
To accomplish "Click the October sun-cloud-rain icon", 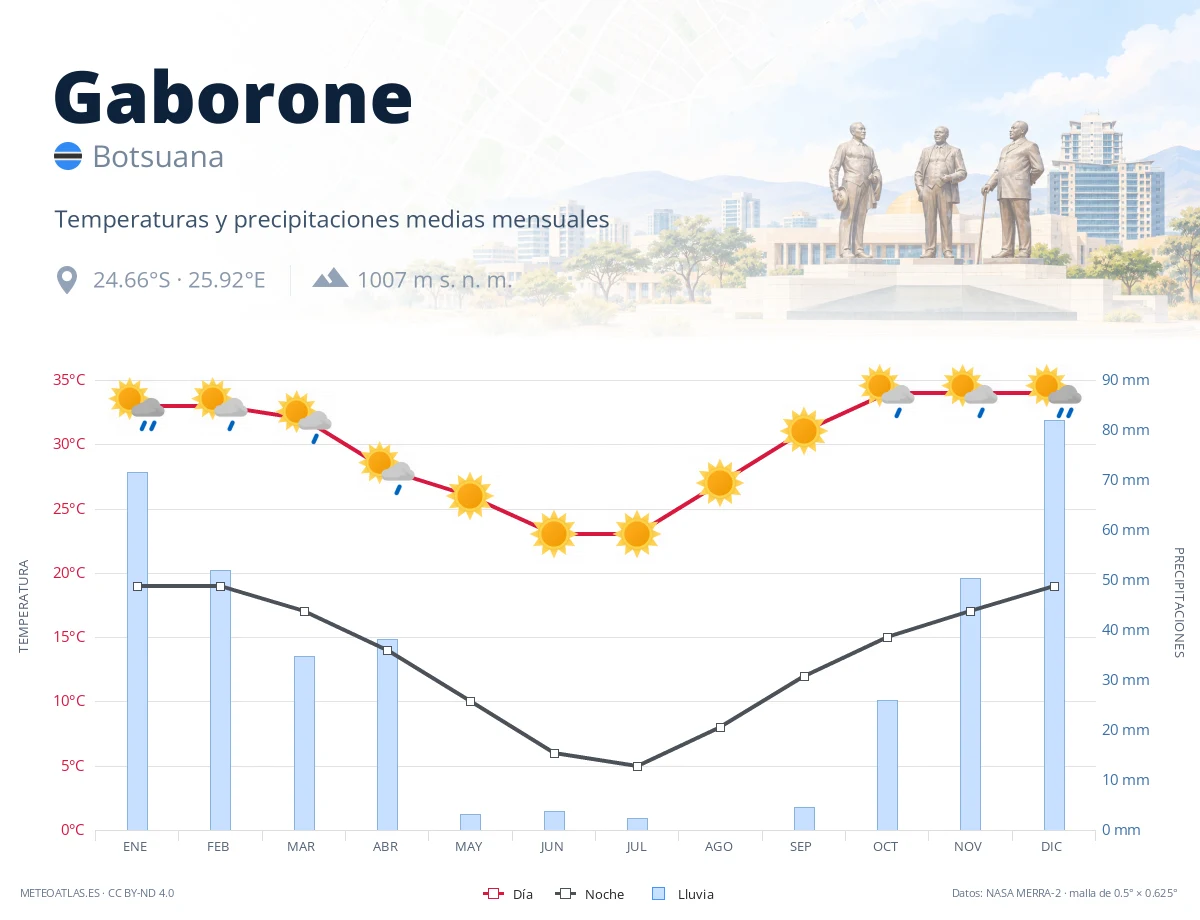I will coord(887,392).
